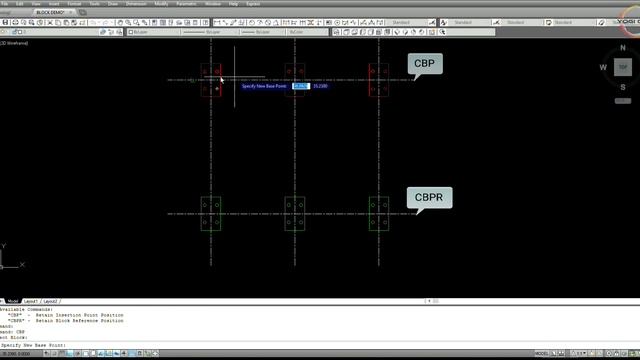Click the Paste icon in the toolbar
The image size is (640, 360).
click(66, 22)
